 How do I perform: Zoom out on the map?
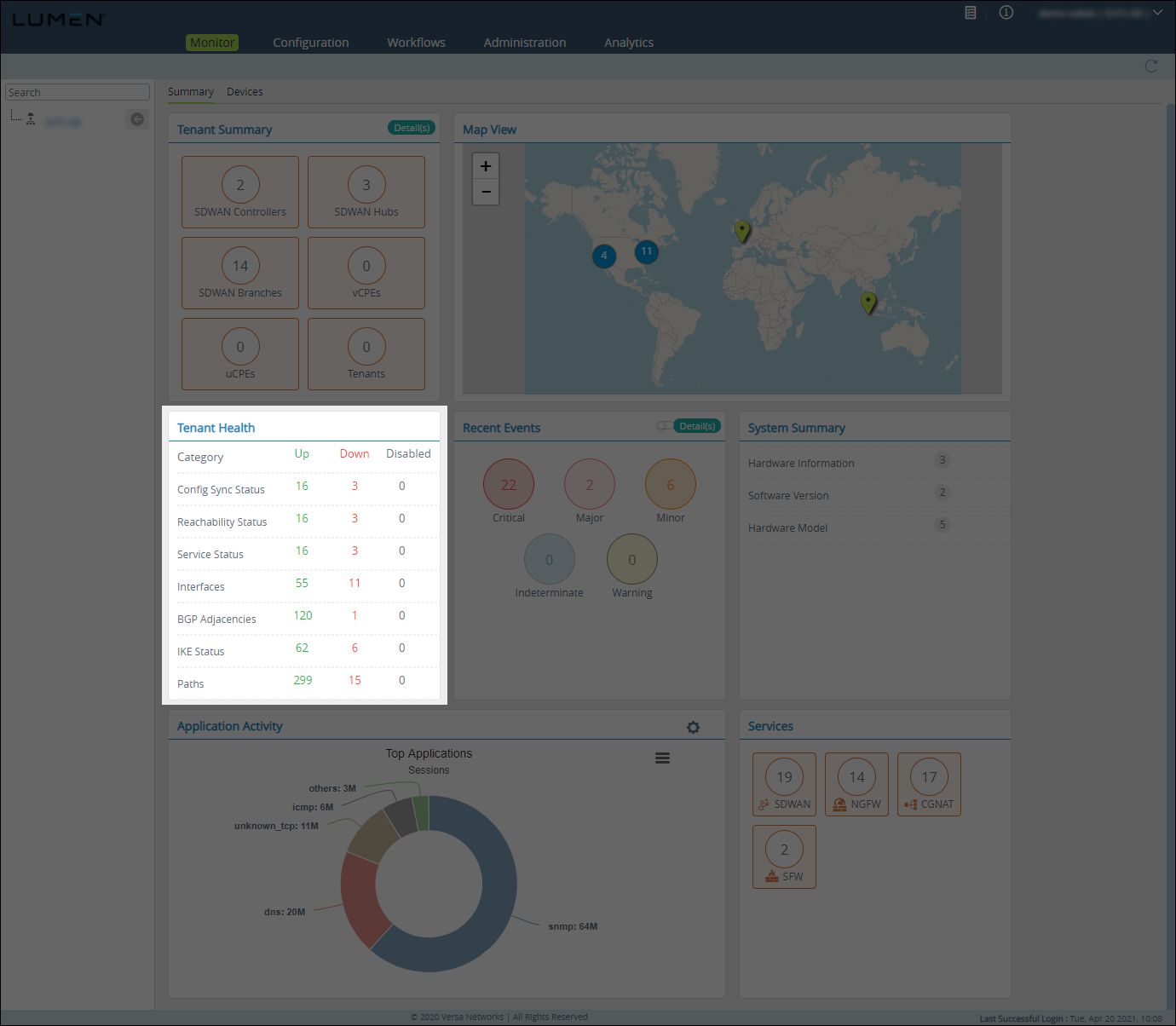486,192
